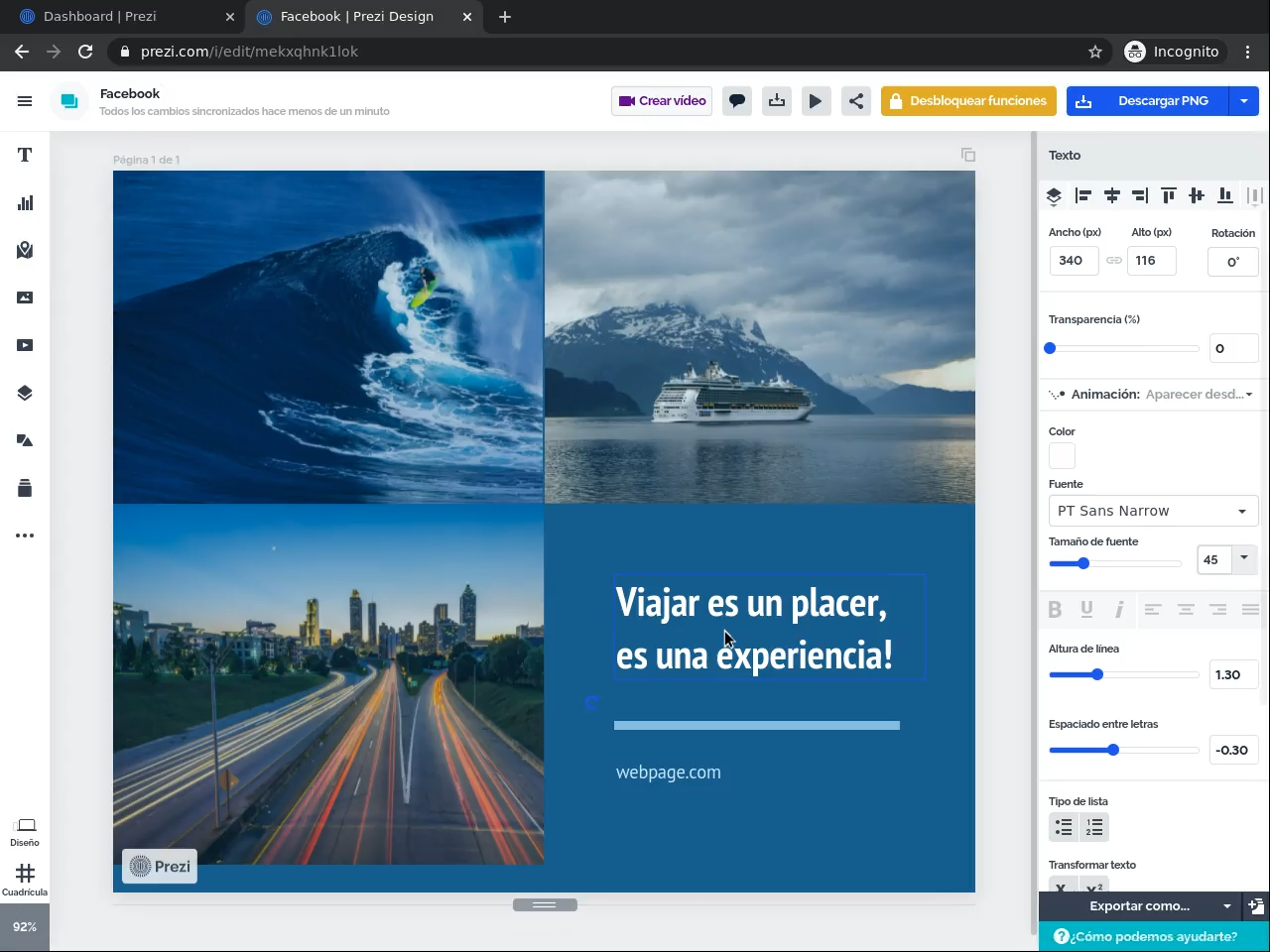Open the charts tool in sidebar
The image size is (1270, 952).
pos(25,202)
